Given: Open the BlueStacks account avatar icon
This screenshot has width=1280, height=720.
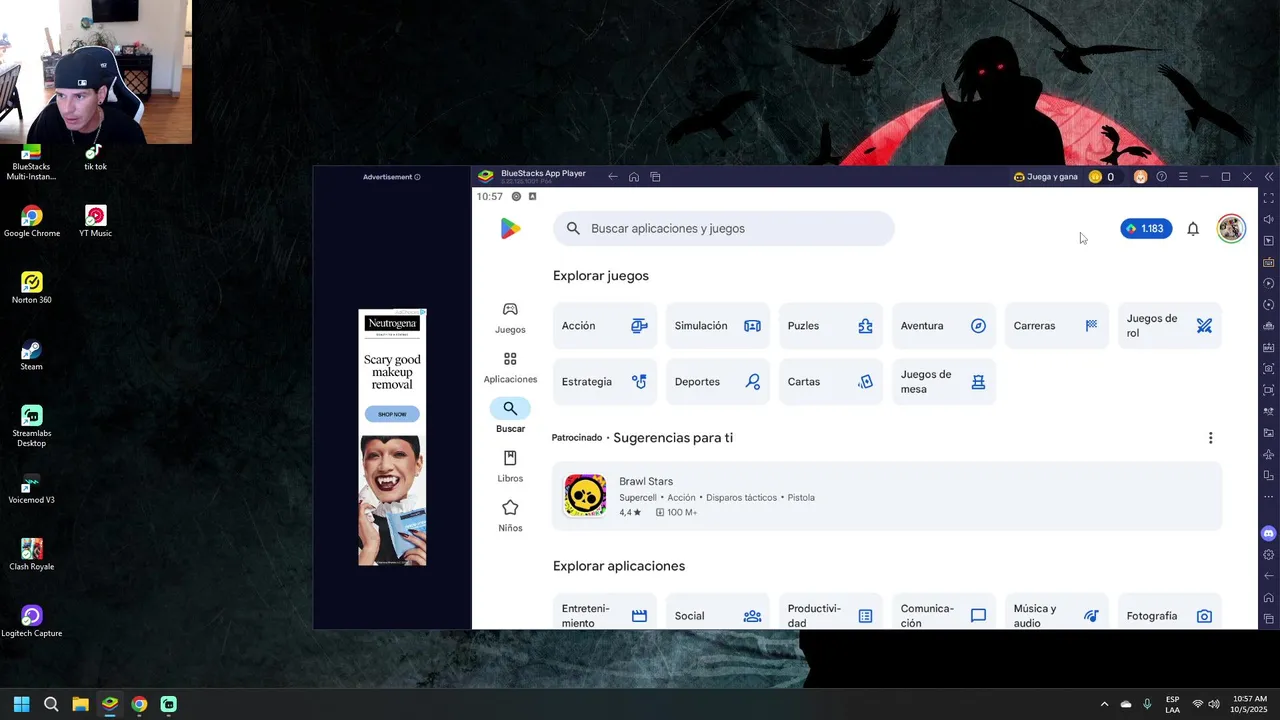Looking at the screenshot, I should (x=1140, y=177).
